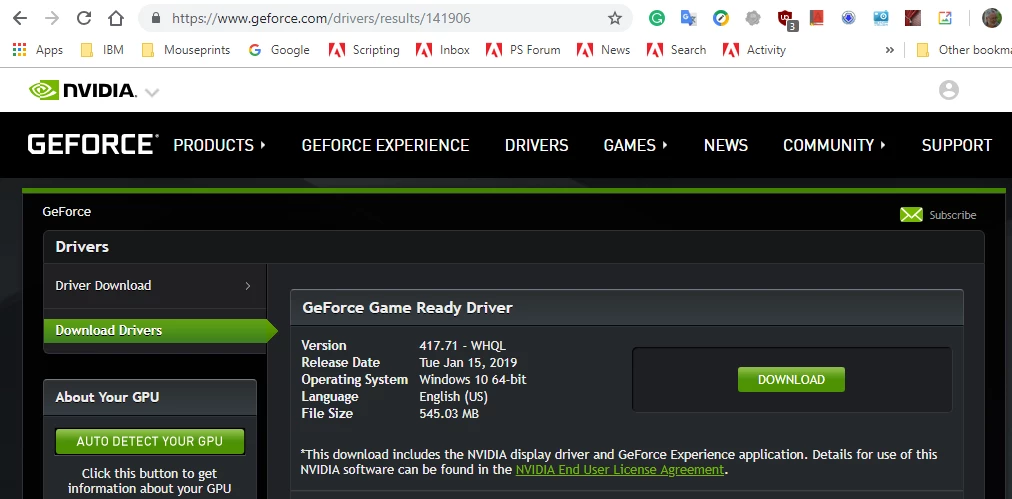Image resolution: width=1012 pixels, height=499 pixels.
Task: Click the green Subscribe envelope icon
Action: (911, 215)
